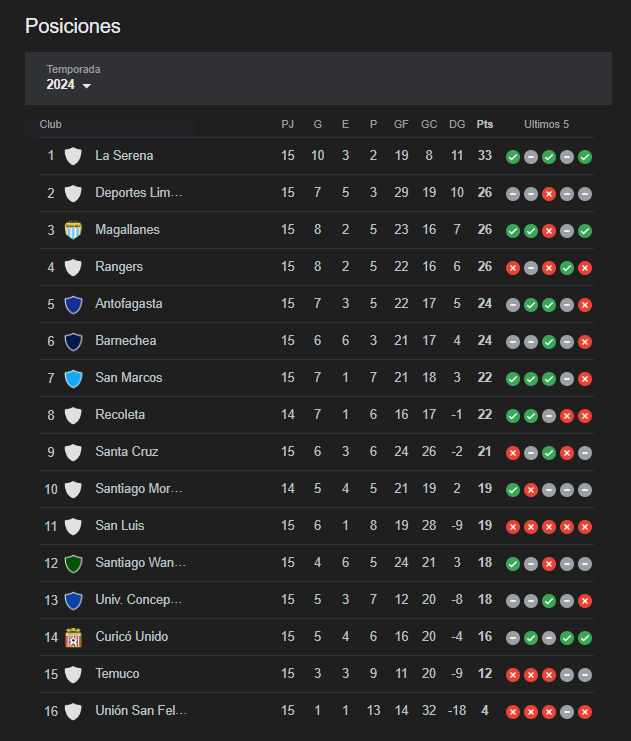Open the Recoleta team link
This screenshot has width=631, height=741.
pos(120,414)
